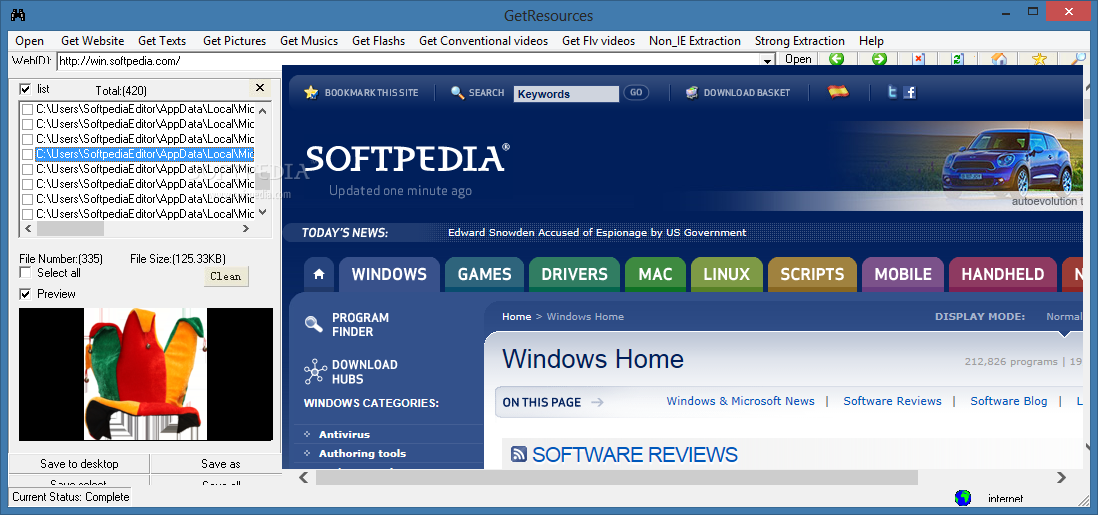Switch to the LINUX tab
This screenshot has height=515, width=1098.
click(x=726, y=275)
